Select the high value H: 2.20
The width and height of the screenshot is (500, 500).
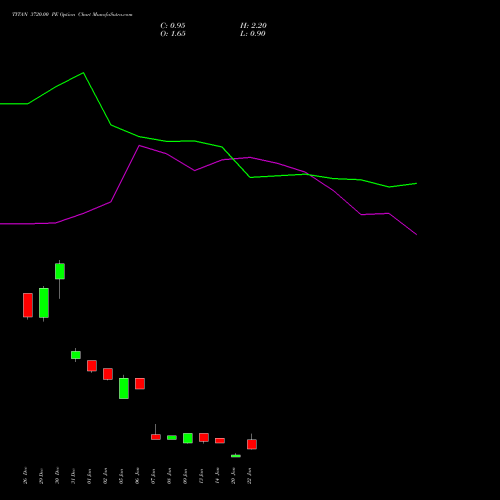click(x=253, y=26)
